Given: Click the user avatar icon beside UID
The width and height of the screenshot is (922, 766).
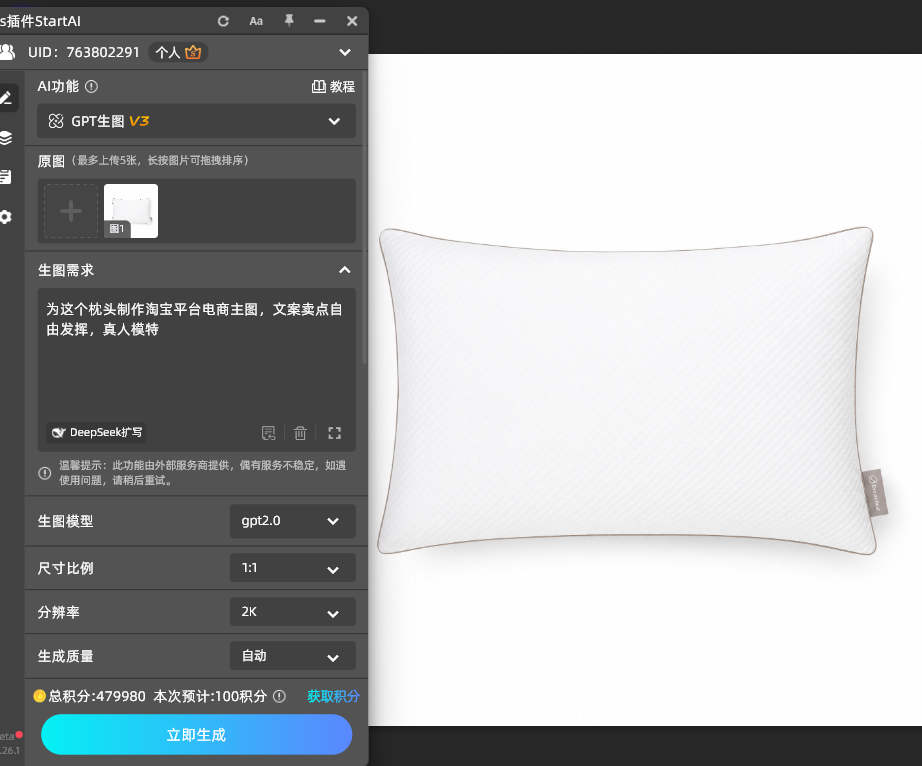Looking at the screenshot, I should (7, 52).
